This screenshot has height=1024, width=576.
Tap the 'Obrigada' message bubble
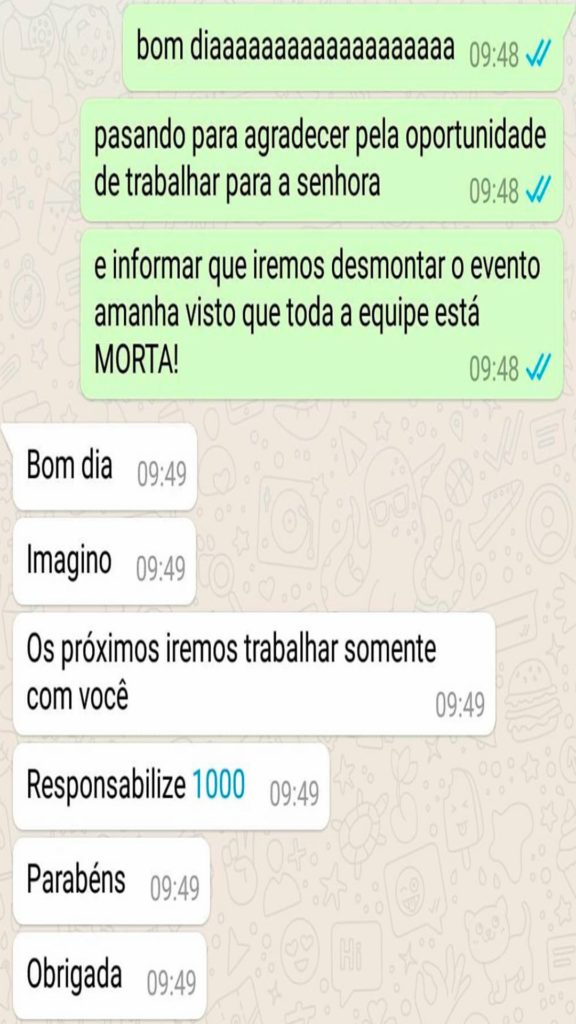point(110,976)
